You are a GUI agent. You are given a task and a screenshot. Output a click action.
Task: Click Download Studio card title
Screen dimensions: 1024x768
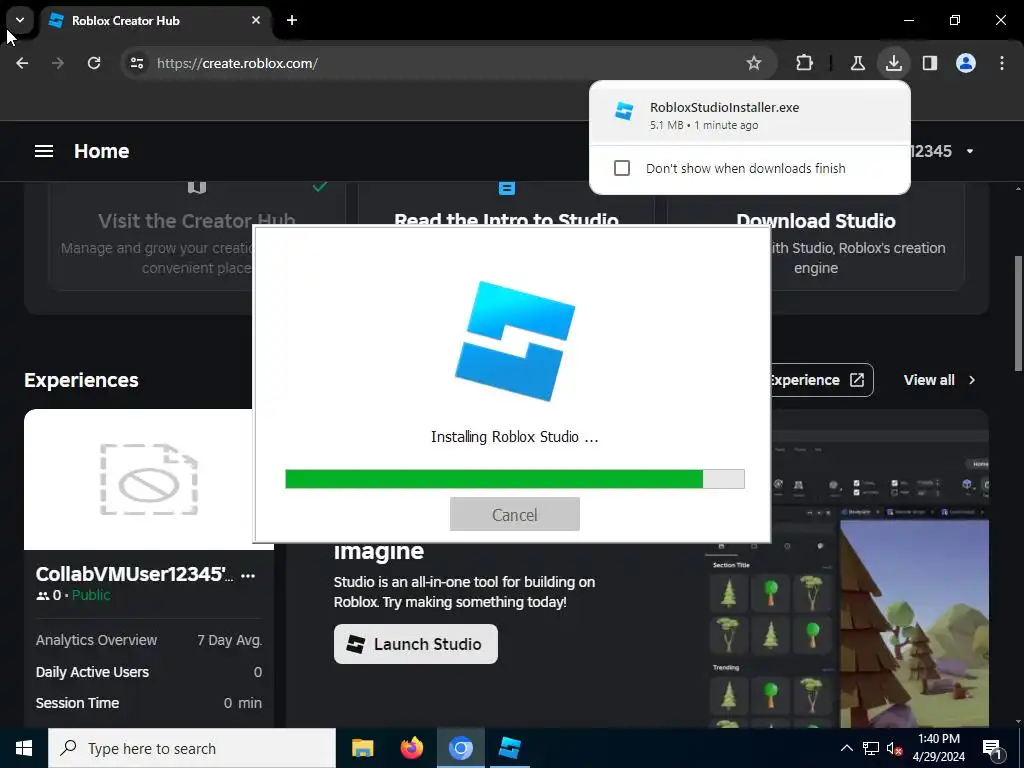coord(816,221)
